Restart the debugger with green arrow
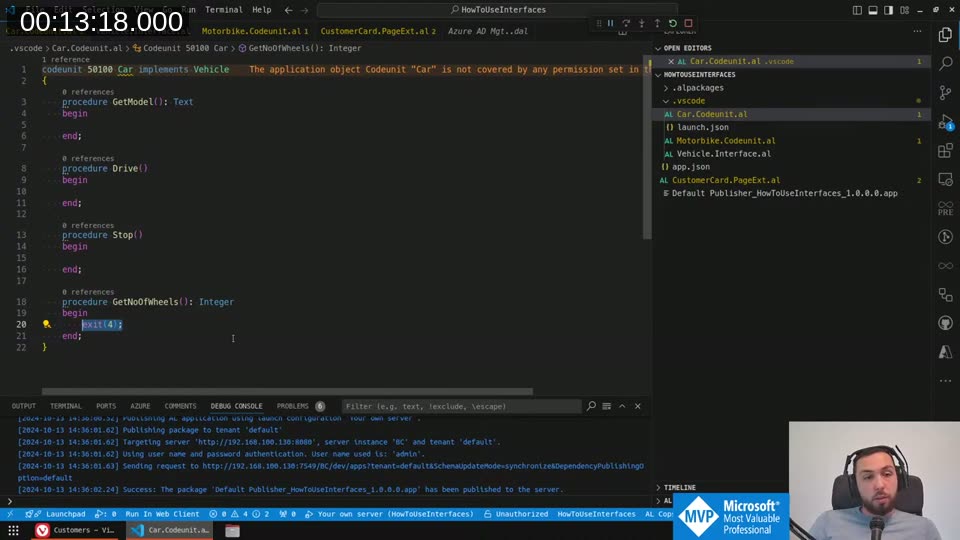This screenshot has height=540, width=960. pyautogui.click(x=673, y=23)
